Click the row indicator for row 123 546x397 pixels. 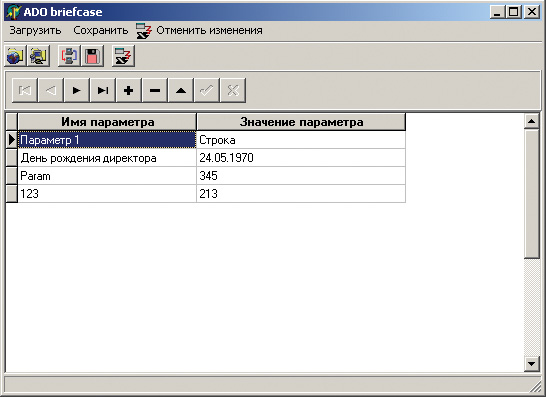tap(11, 194)
